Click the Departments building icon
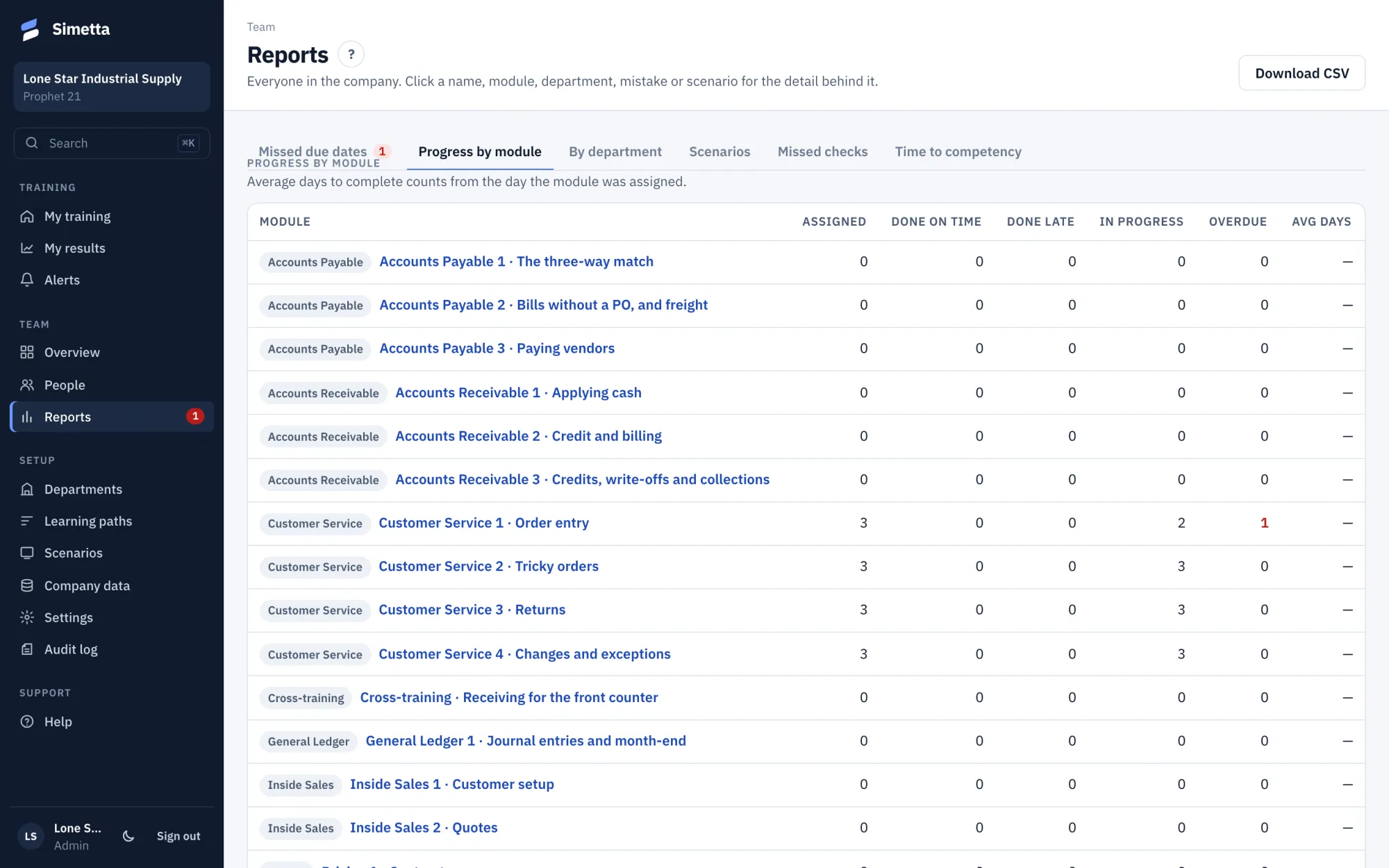1389x868 pixels. pos(27,489)
